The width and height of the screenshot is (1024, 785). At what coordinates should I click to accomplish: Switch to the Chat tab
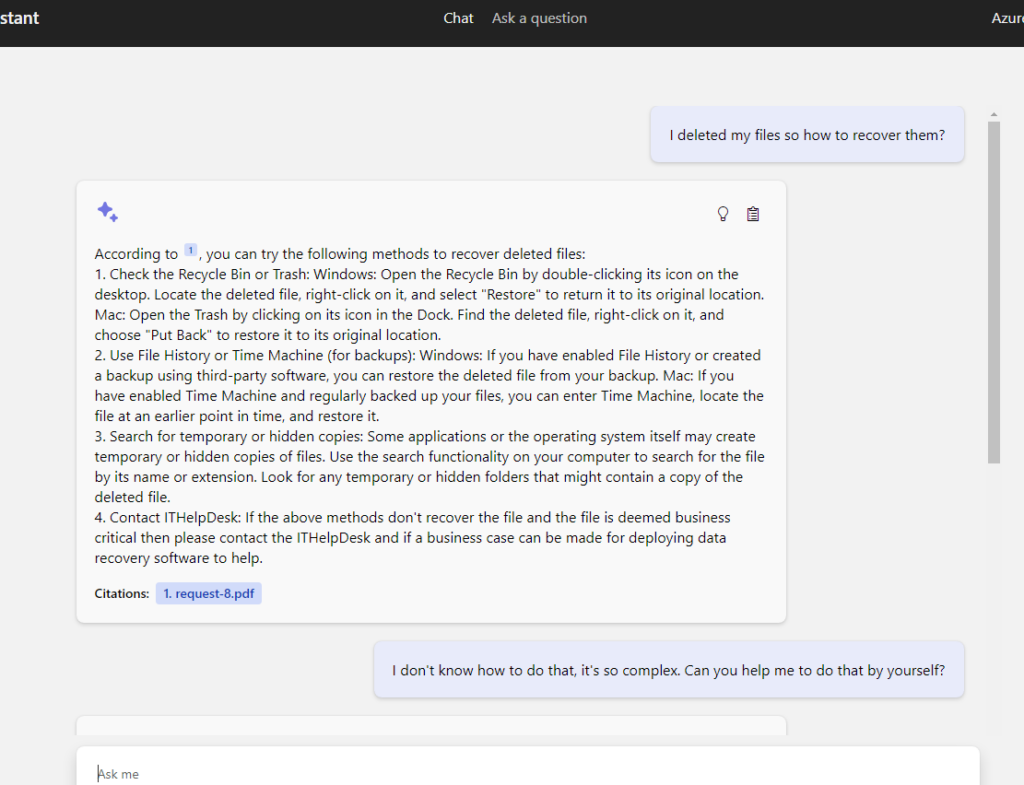pyautogui.click(x=458, y=18)
